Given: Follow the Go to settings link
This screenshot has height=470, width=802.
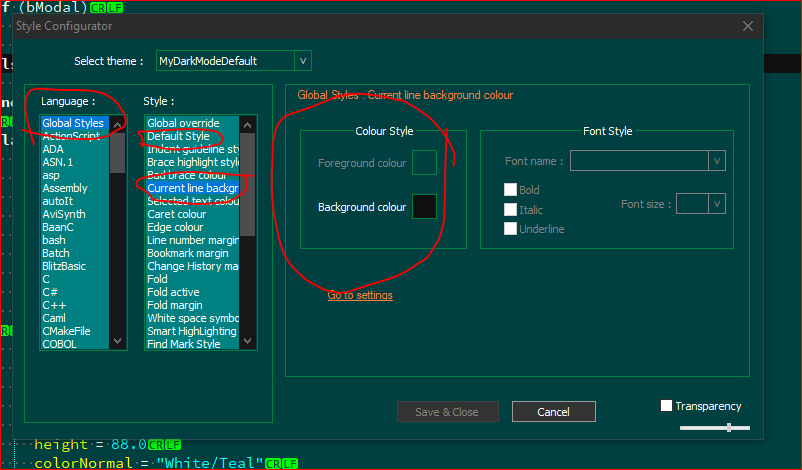Looking at the screenshot, I should (x=360, y=295).
